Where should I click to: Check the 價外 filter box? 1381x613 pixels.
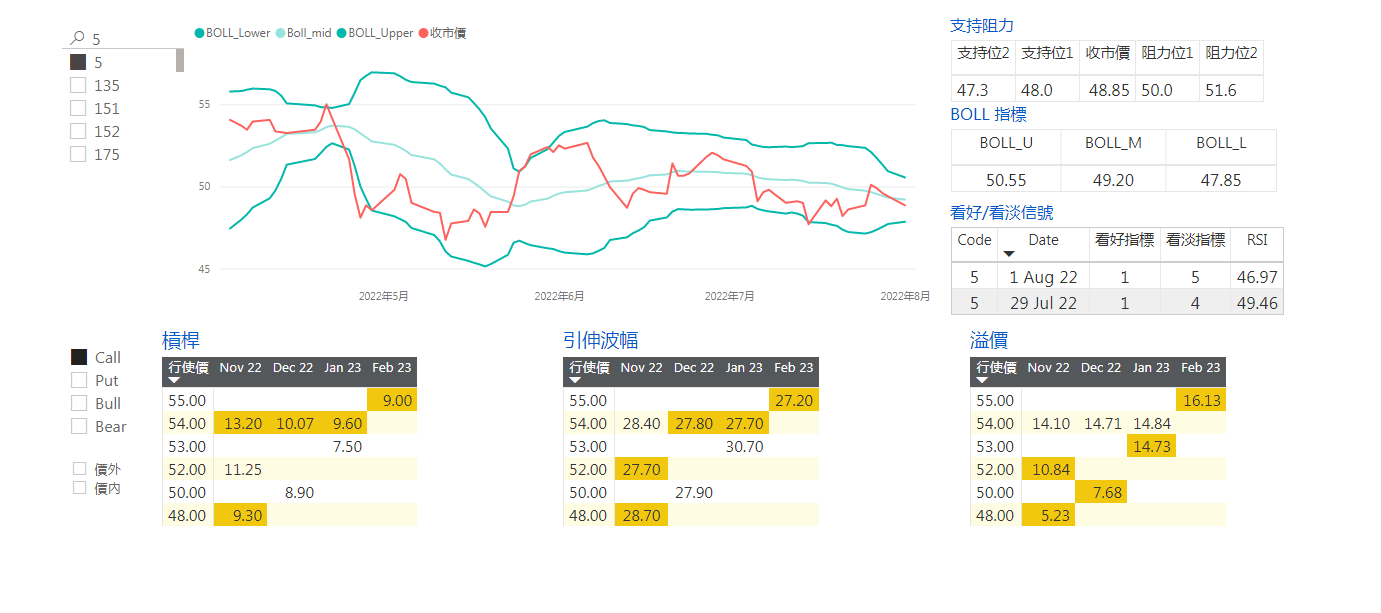[79, 468]
